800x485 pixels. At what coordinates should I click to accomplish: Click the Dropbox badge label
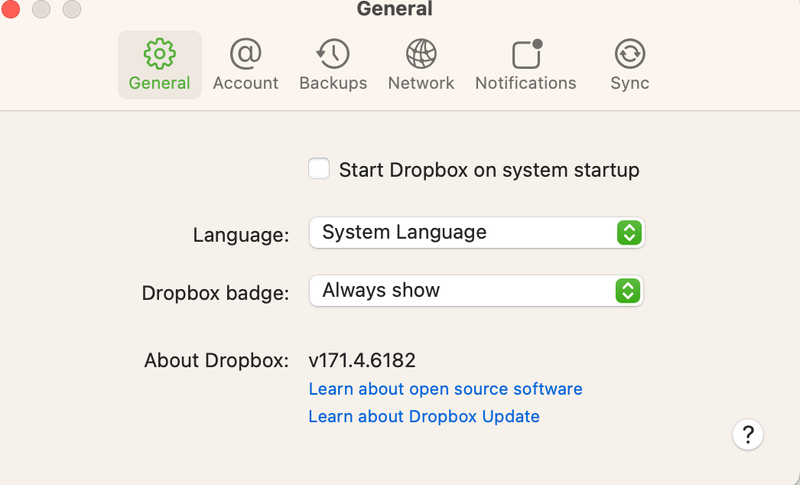(x=215, y=293)
